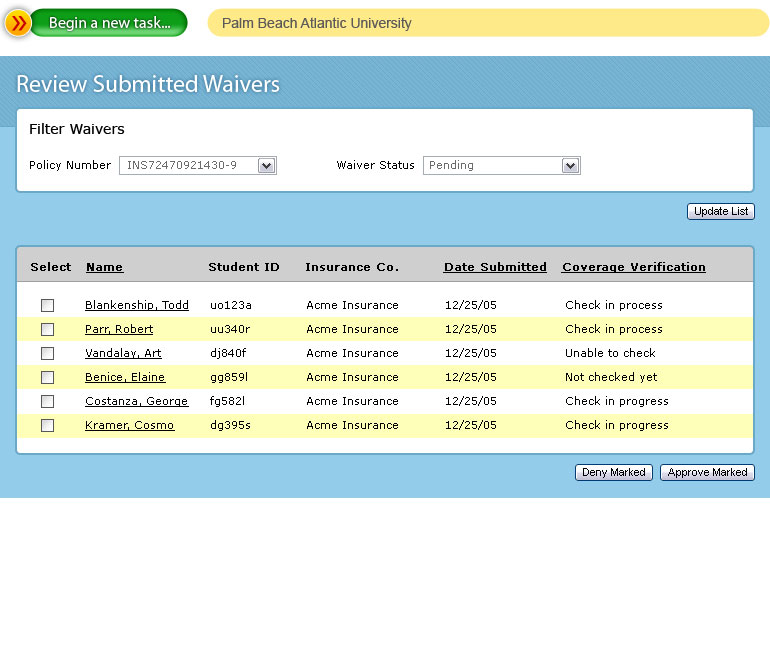Click Check in process for Blankenship row
Screen dimensions: 770x651
click(614, 305)
